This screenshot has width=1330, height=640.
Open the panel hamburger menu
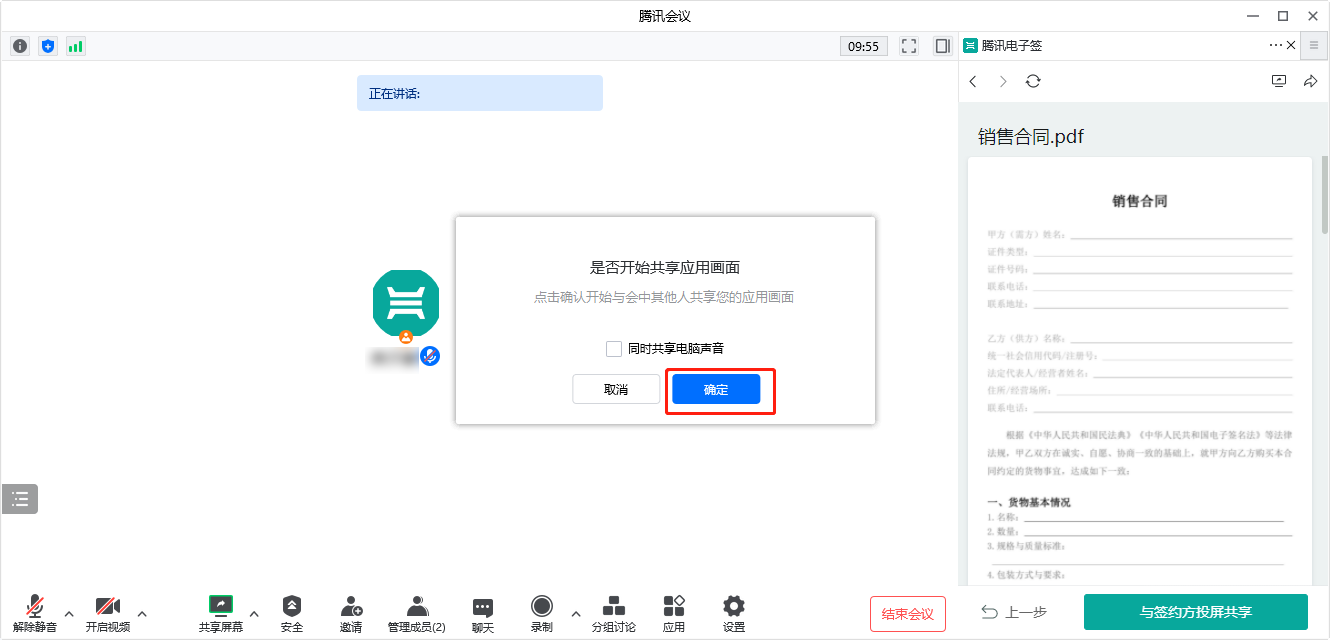1314,45
